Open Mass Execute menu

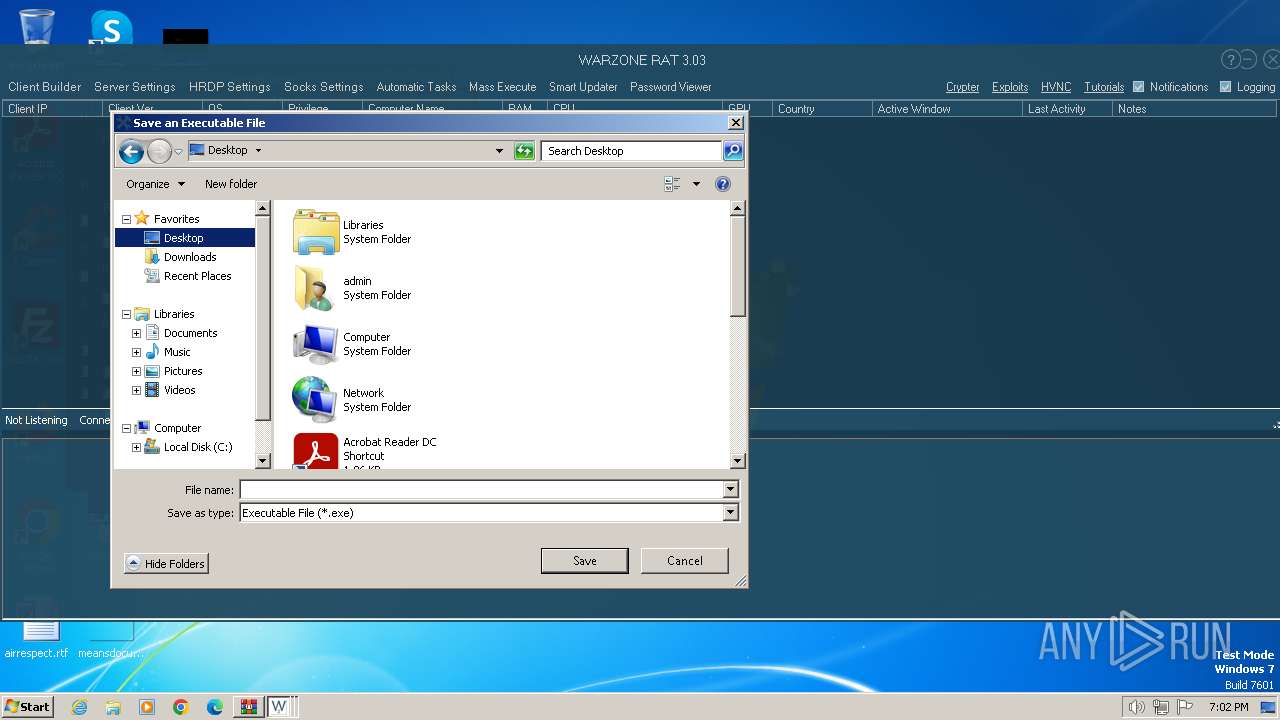click(x=502, y=87)
